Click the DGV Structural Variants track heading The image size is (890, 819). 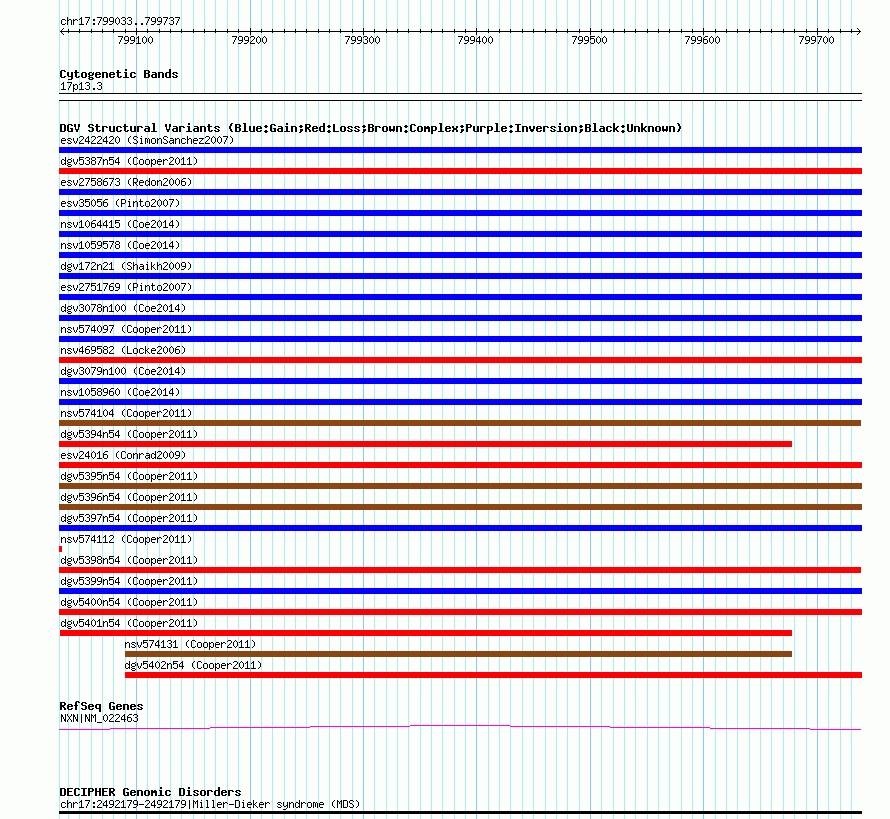point(371,128)
